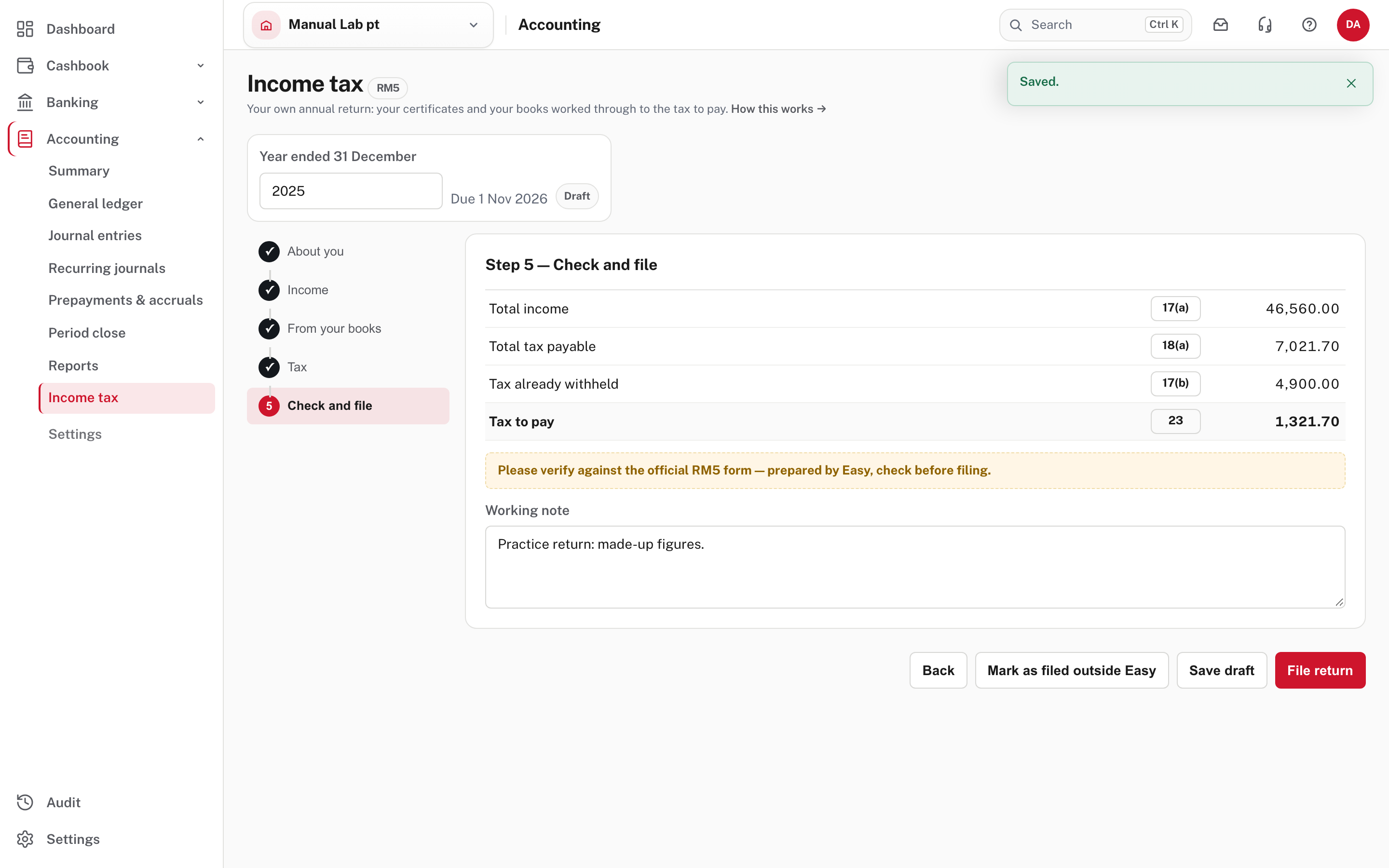This screenshot has width=1389, height=868.
Task: Open the support headset icon
Action: (1265, 25)
